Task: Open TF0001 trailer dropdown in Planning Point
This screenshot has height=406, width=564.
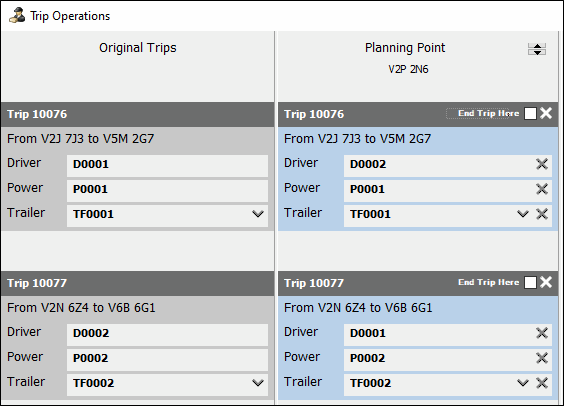Action: [x=523, y=214]
